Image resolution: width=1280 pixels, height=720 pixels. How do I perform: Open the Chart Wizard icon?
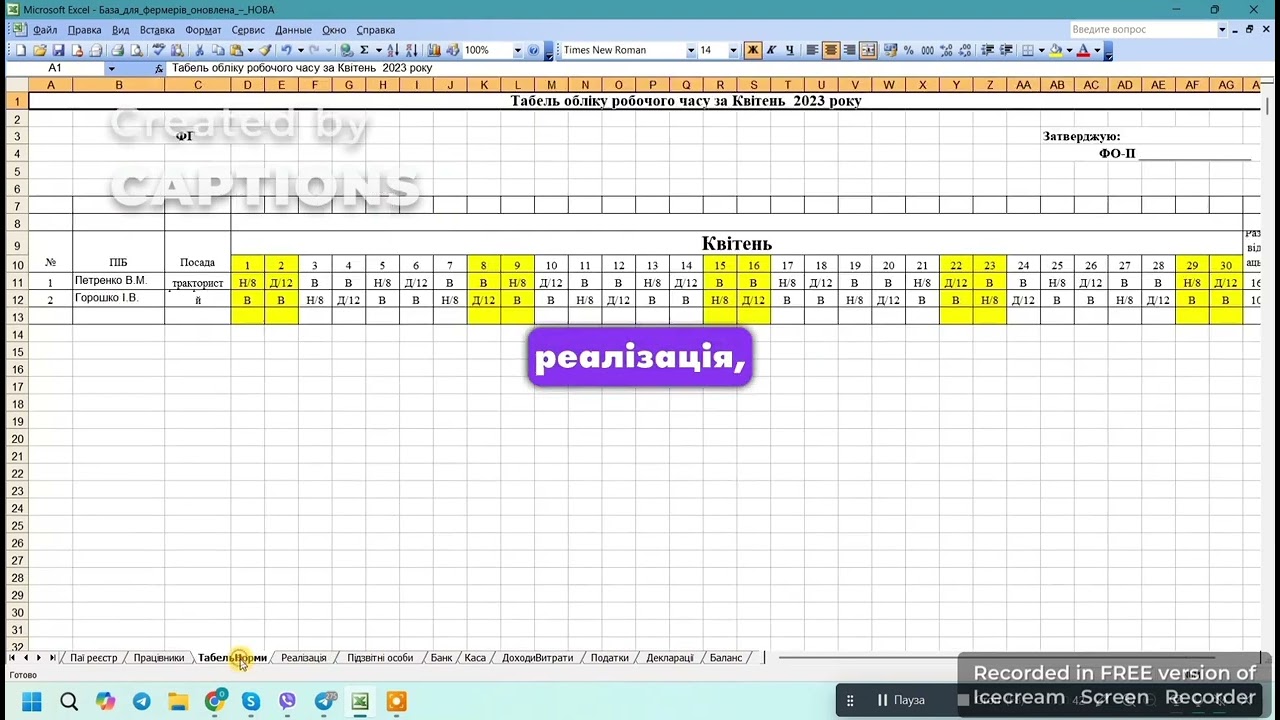pyautogui.click(x=434, y=50)
